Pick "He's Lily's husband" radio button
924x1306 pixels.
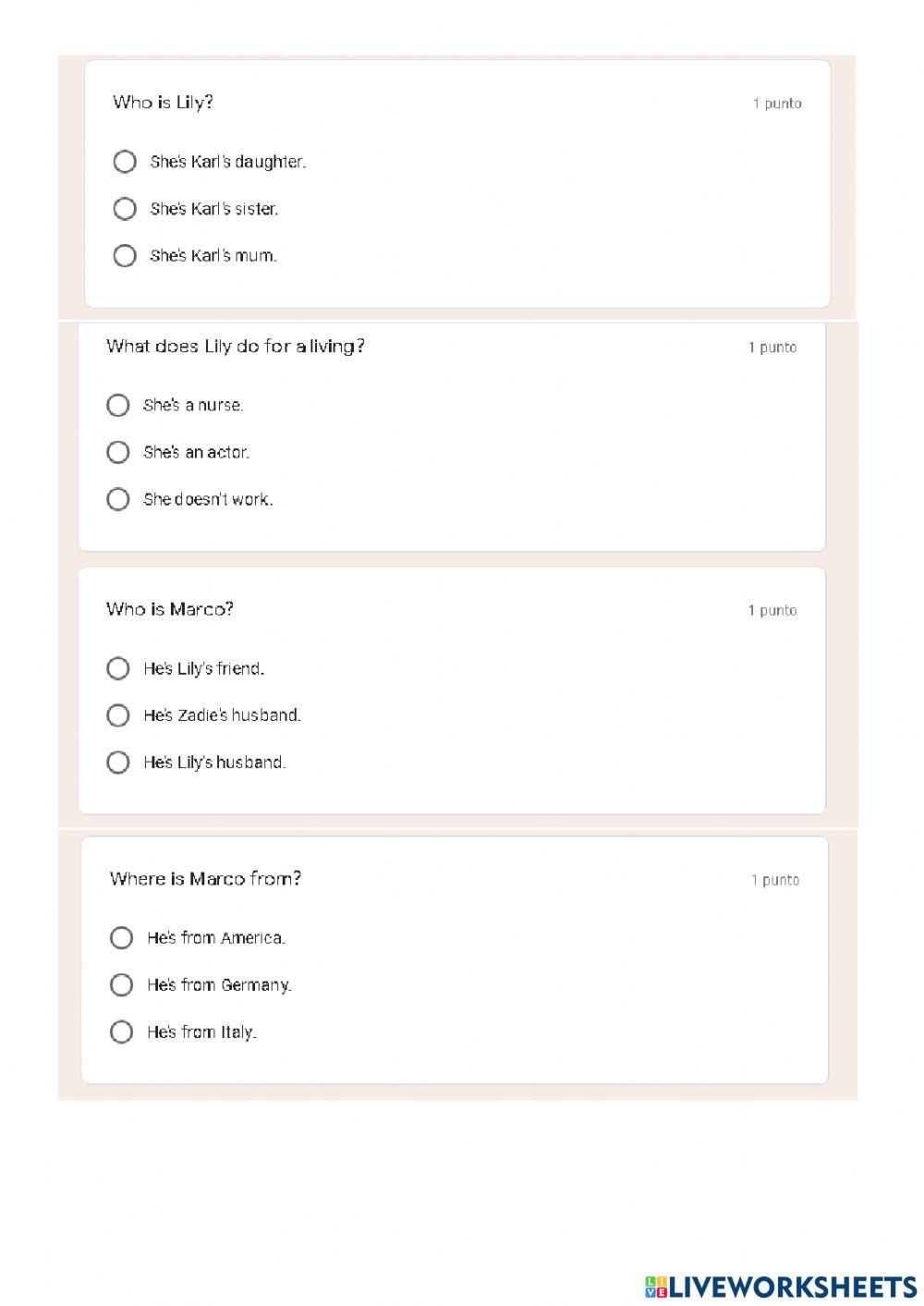click(x=118, y=763)
